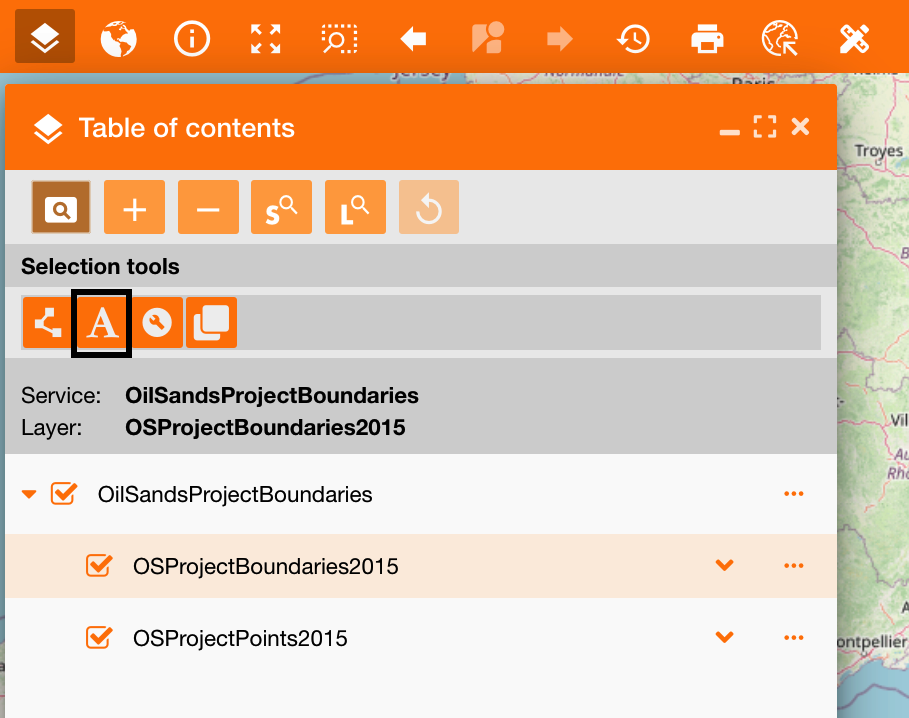
Task: Select the OSProjectBoundaries2015 layer name
Action: coord(266,566)
